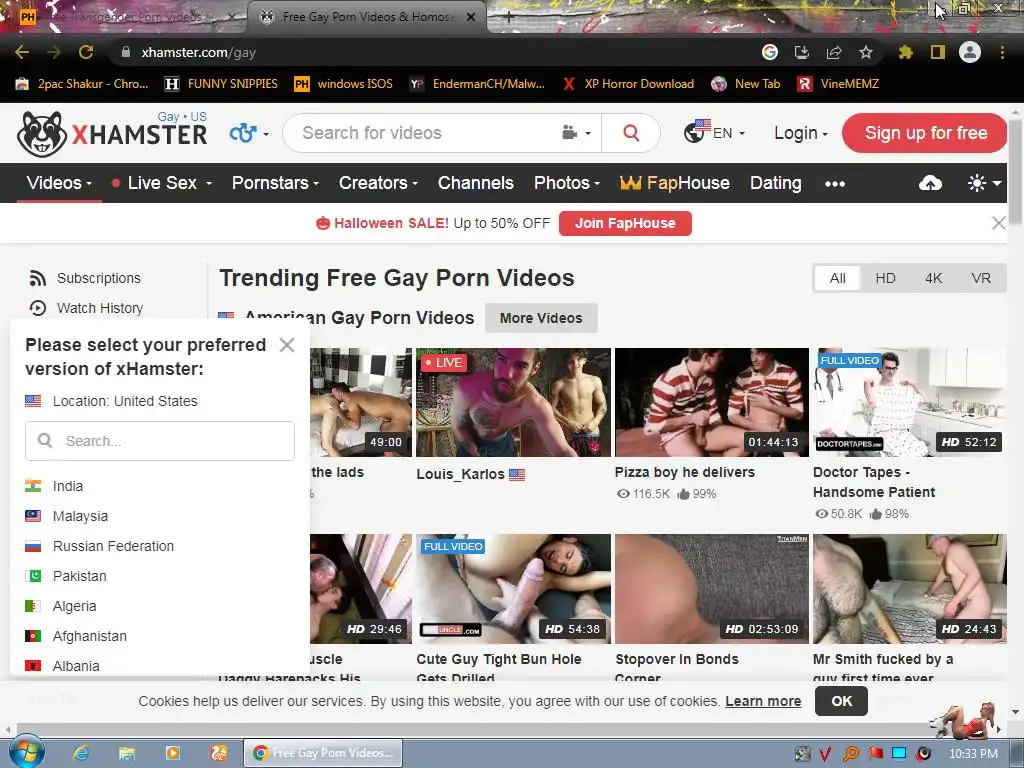Open the Channels nav item
The image size is (1024, 768).
click(475, 184)
